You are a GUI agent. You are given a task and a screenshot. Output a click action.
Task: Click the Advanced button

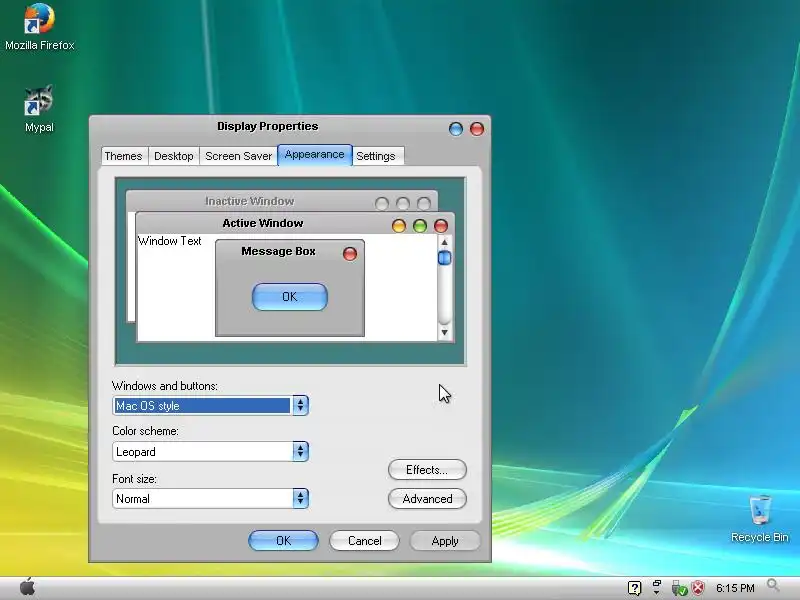[x=427, y=499]
